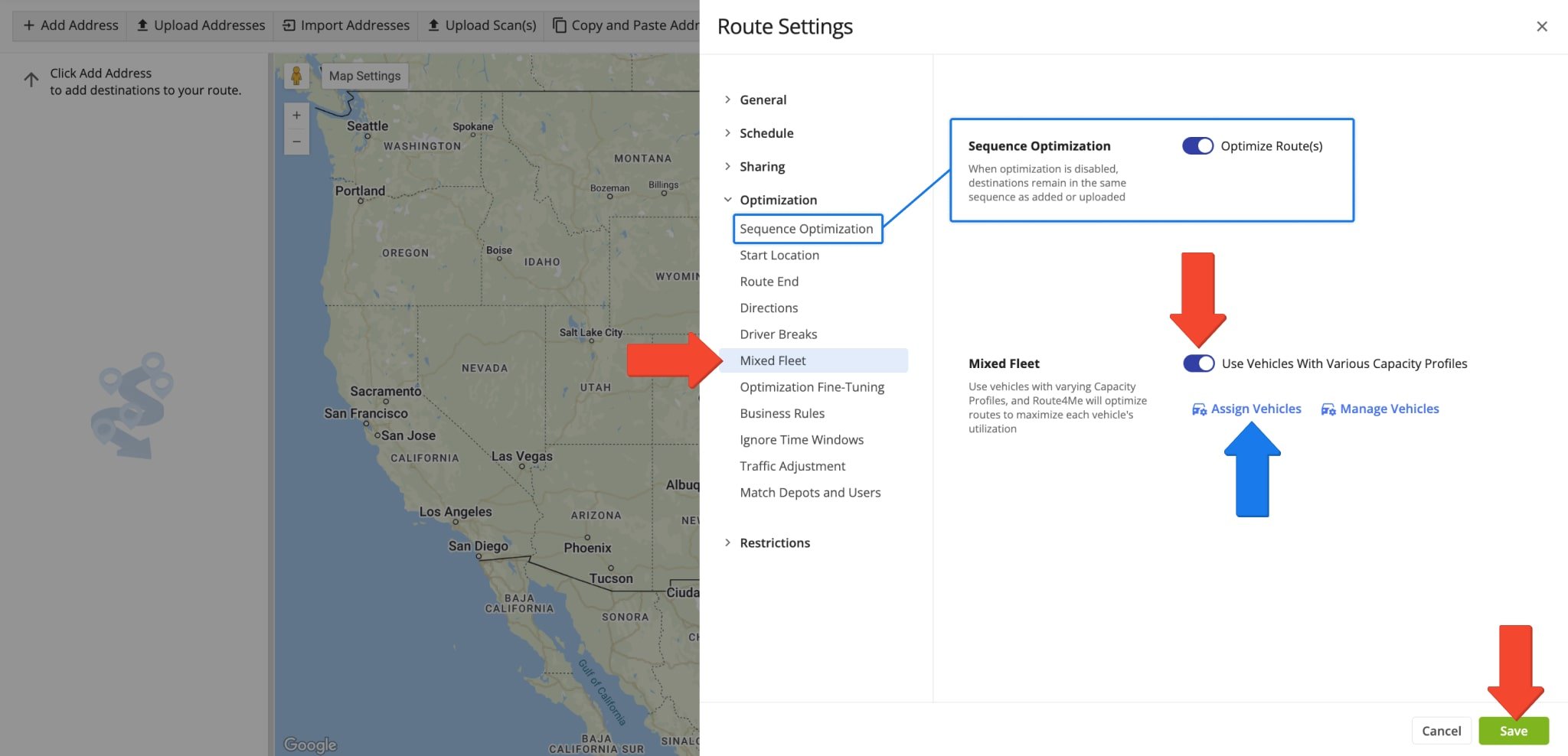Click the Sharing section heading text
Image resolution: width=1568 pixels, height=756 pixels.
(x=762, y=167)
